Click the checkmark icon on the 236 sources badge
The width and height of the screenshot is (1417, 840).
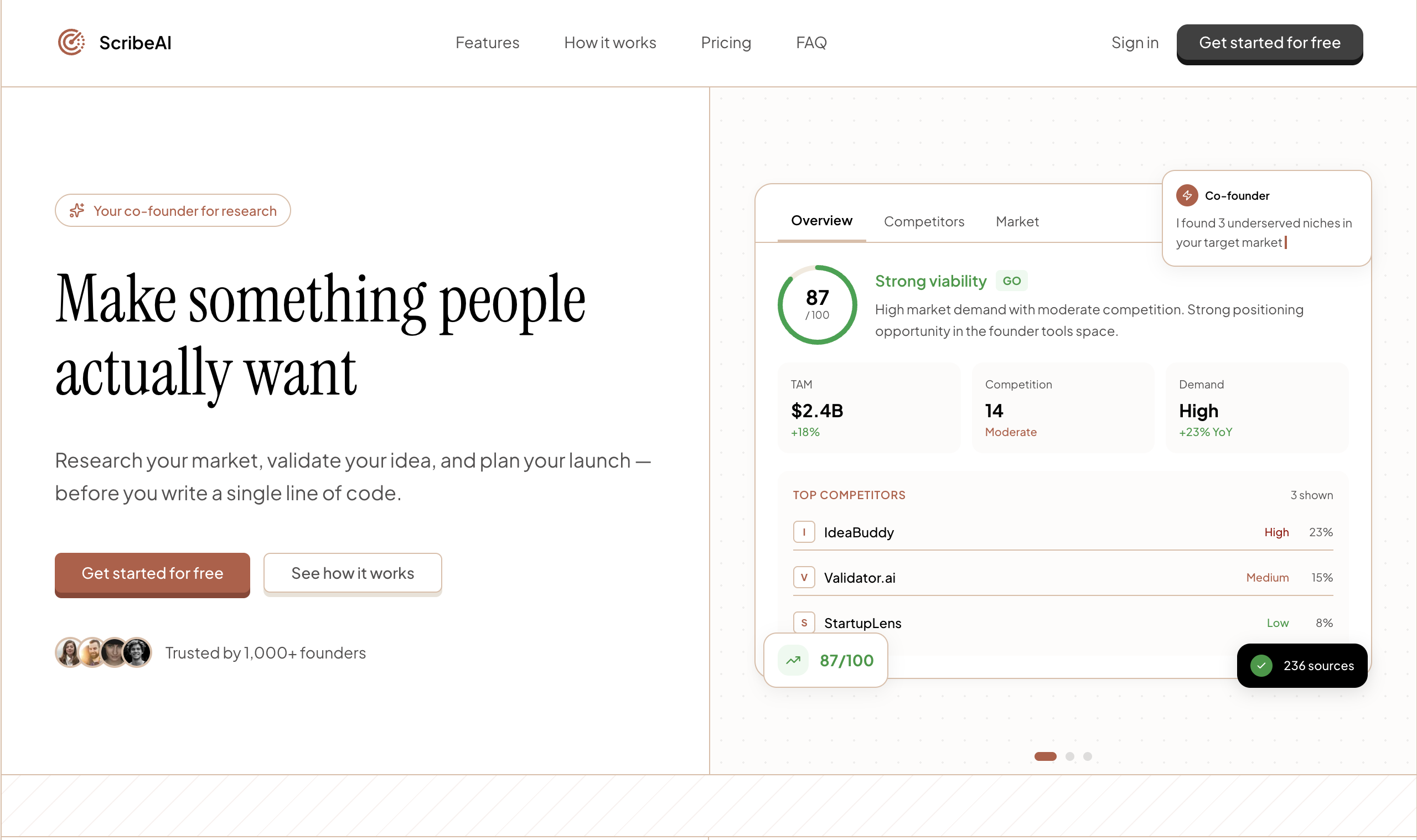1261,666
